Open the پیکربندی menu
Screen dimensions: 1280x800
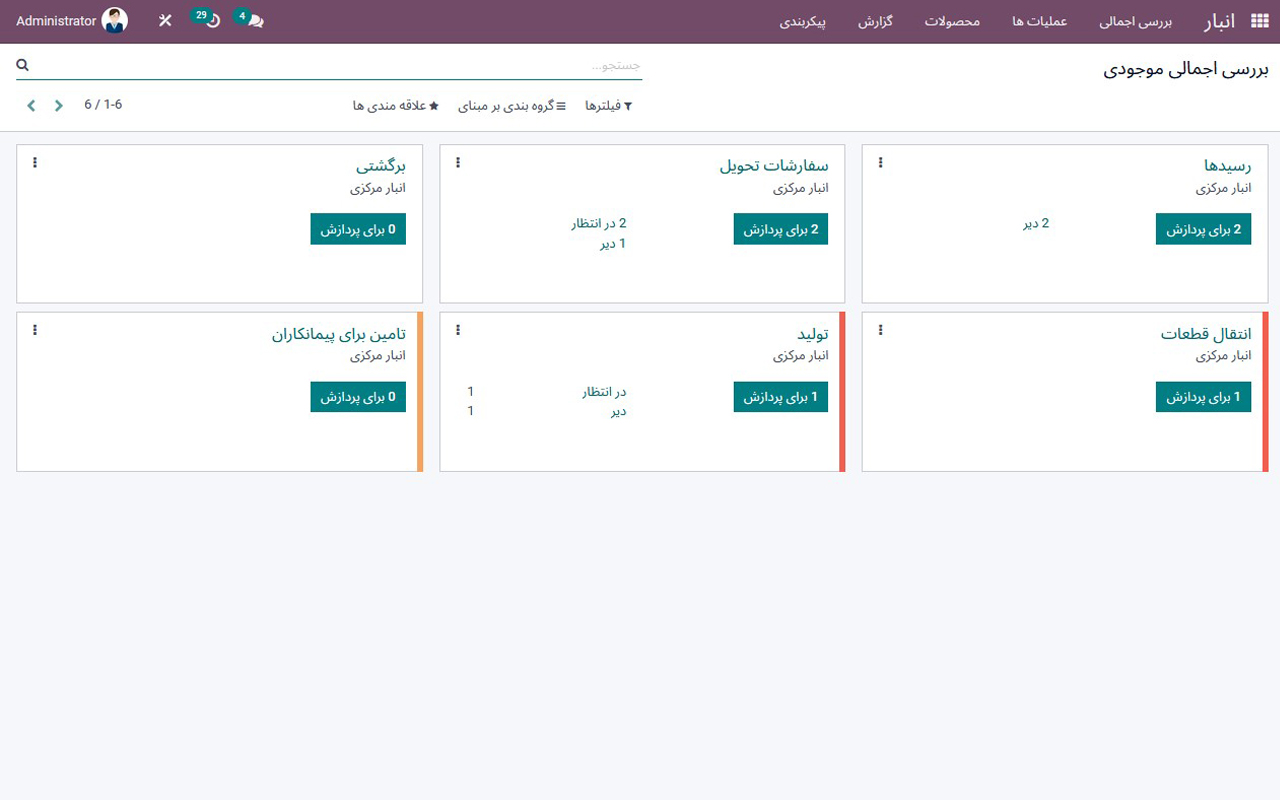[803, 21]
